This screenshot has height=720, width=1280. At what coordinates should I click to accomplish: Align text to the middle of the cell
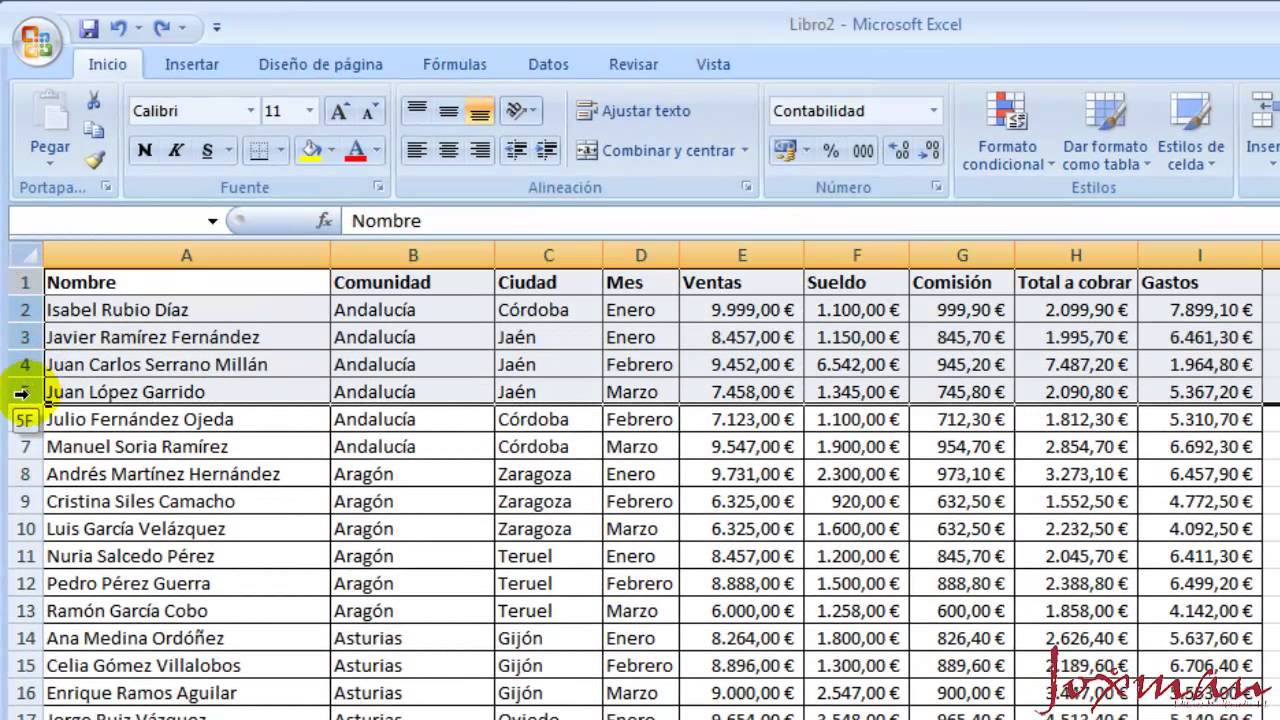click(x=449, y=111)
